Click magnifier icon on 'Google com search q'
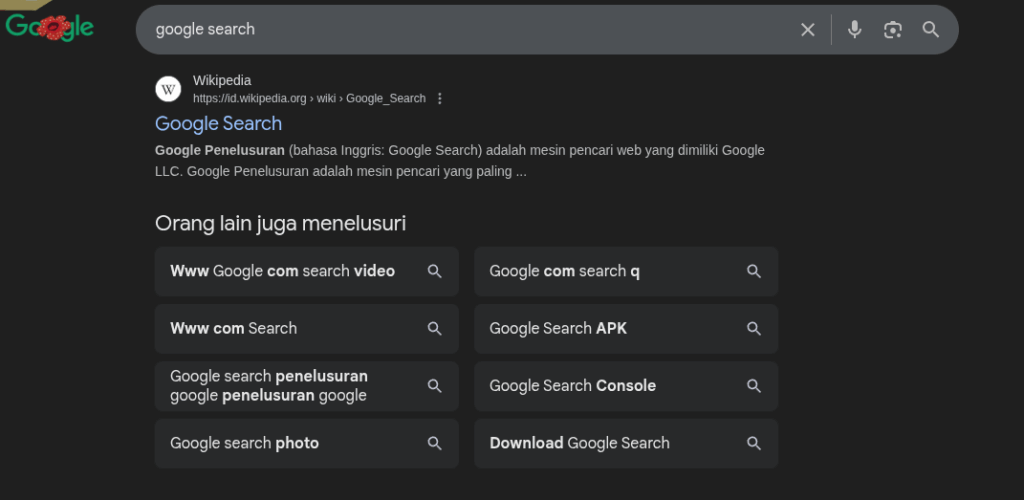 coord(754,271)
